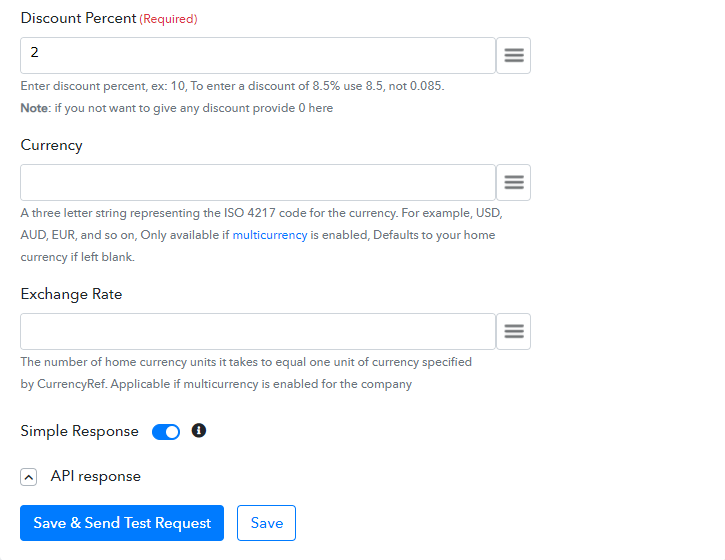Toggle the Simple Response switch

pos(166,432)
